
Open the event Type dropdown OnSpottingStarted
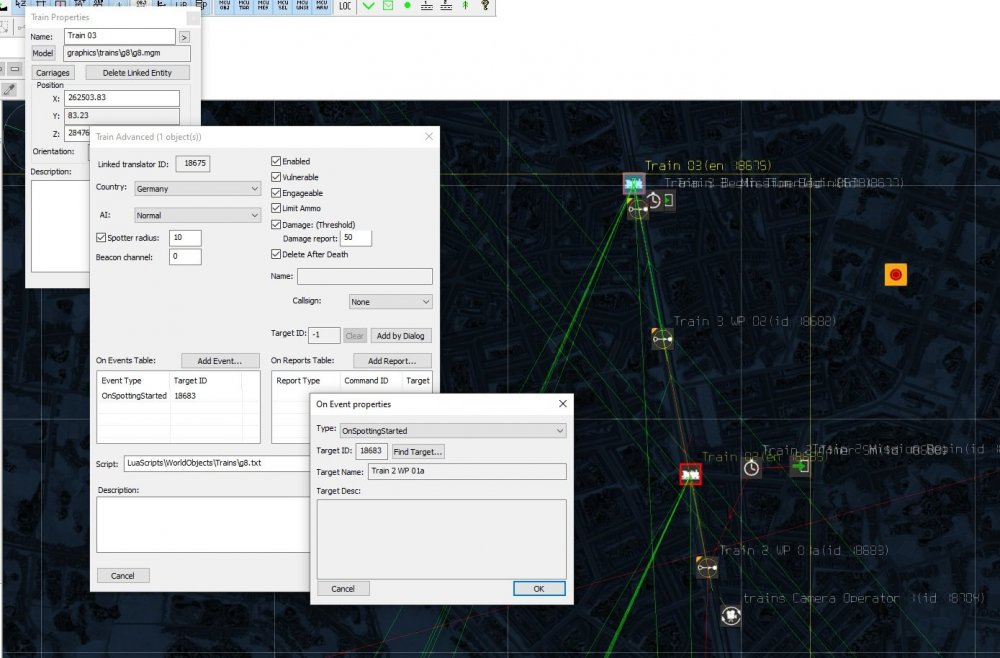click(x=453, y=431)
